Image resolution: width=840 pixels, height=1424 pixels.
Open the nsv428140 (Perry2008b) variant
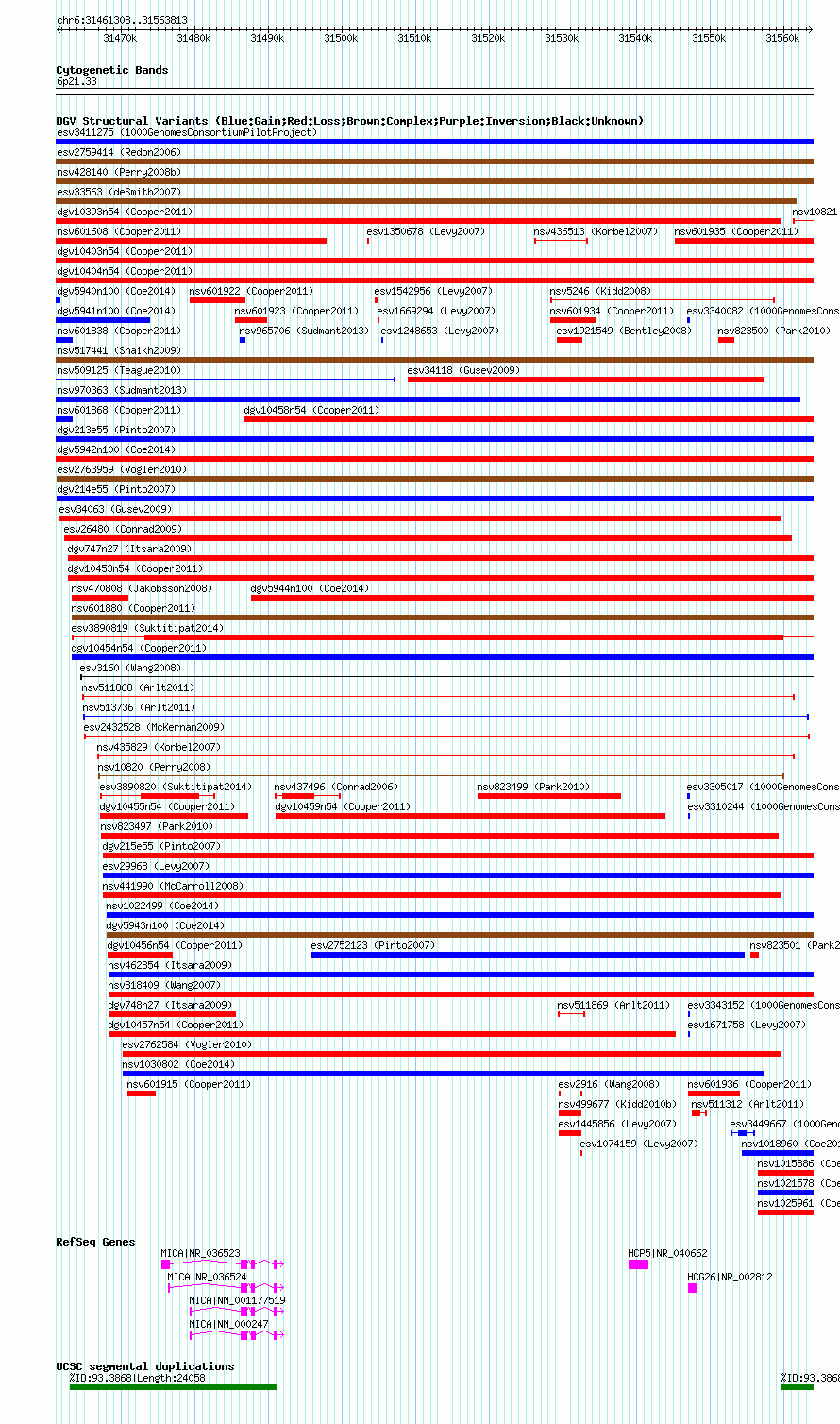coord(119,172)
